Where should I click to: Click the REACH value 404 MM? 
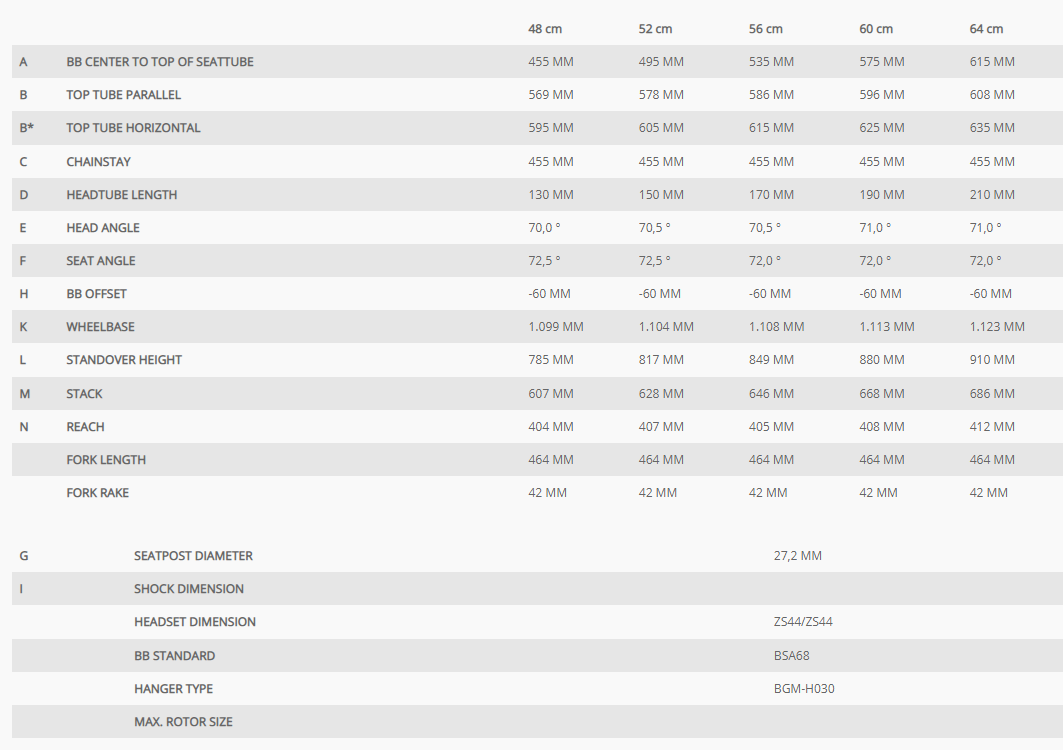point(550,427)
